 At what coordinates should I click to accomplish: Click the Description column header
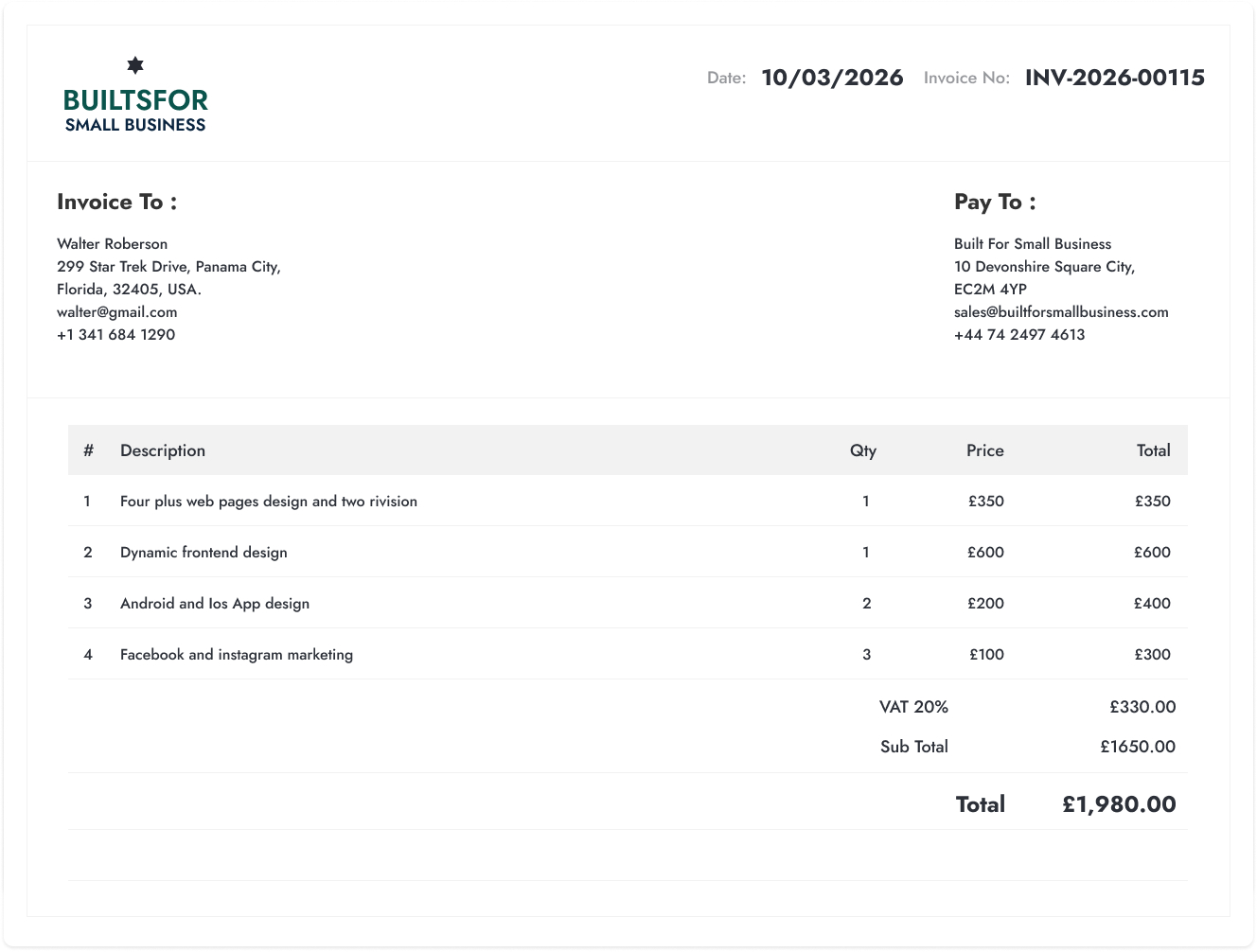(x=163, y=450)
